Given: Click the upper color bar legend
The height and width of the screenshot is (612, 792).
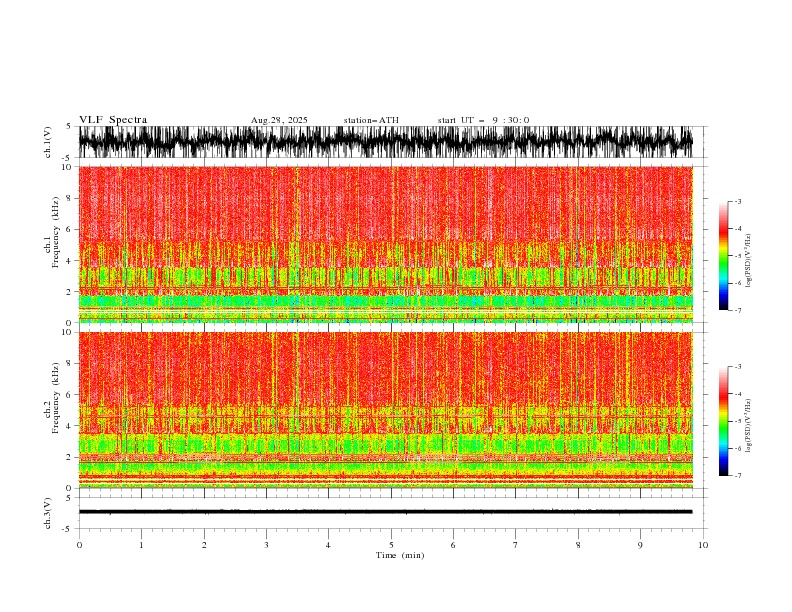Looking at the screenshot, I should [x=724, y=256].
